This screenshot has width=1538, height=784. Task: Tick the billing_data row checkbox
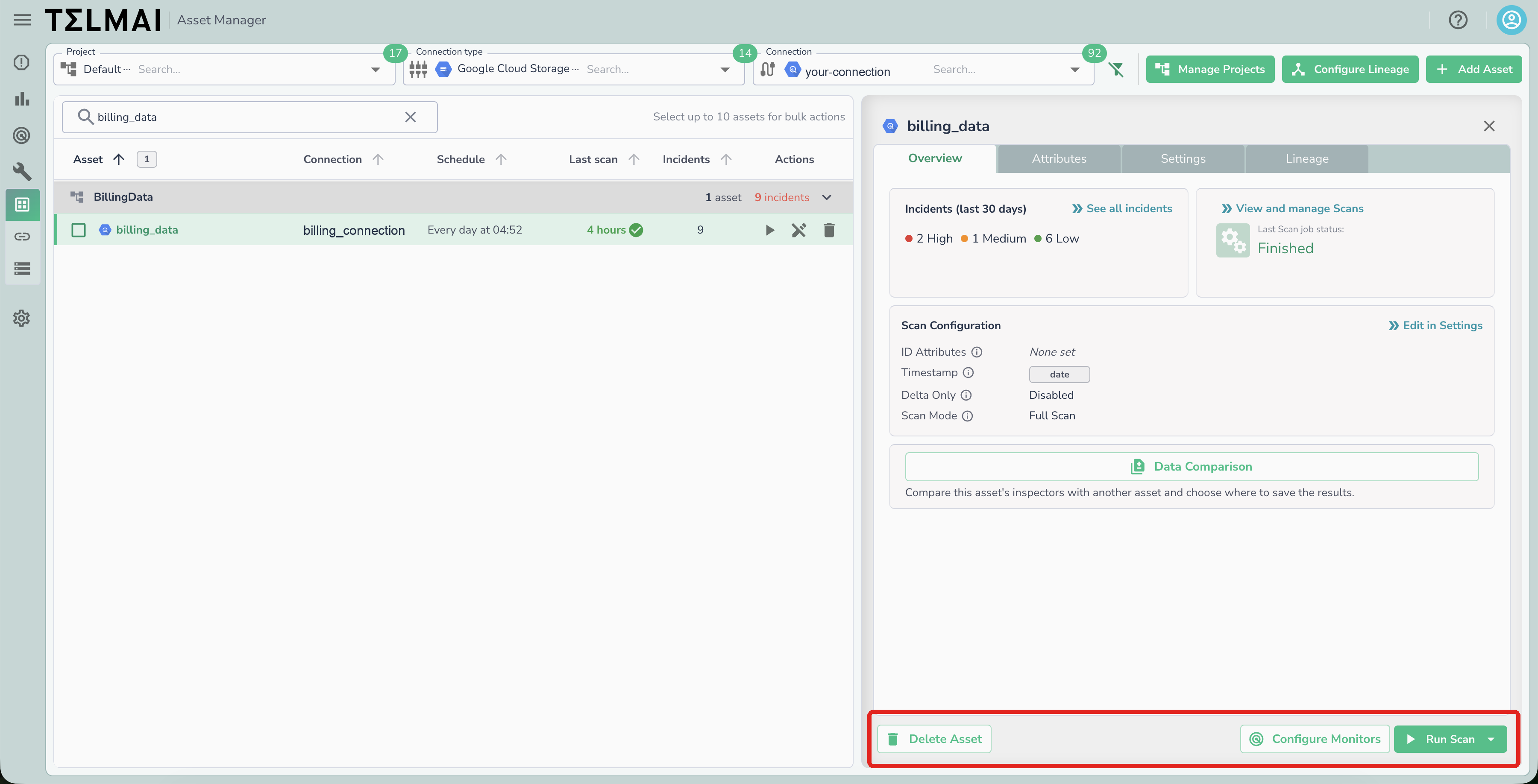click(79, 230)
